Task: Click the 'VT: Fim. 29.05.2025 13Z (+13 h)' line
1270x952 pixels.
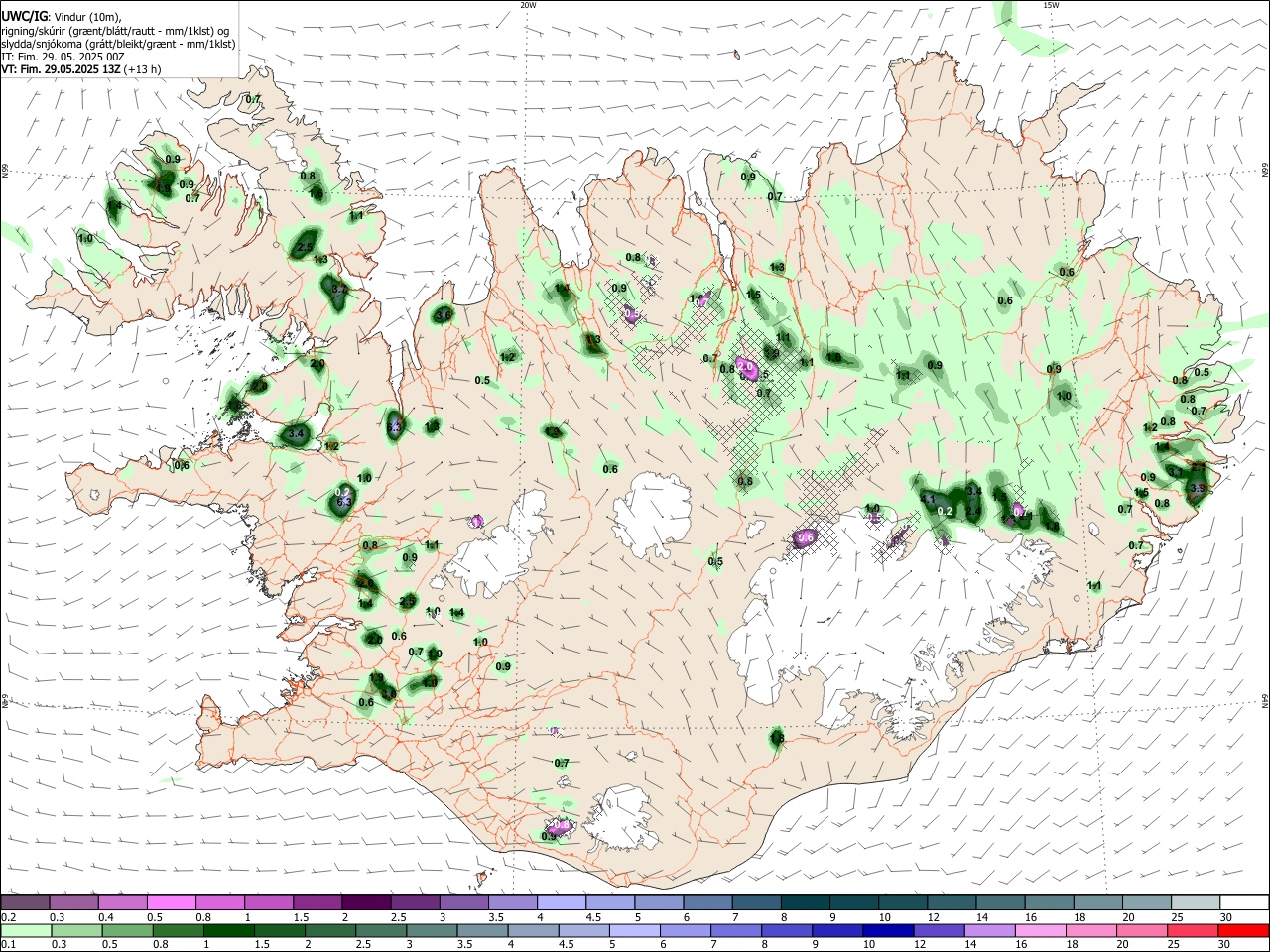Action: (x=80, y=69)
